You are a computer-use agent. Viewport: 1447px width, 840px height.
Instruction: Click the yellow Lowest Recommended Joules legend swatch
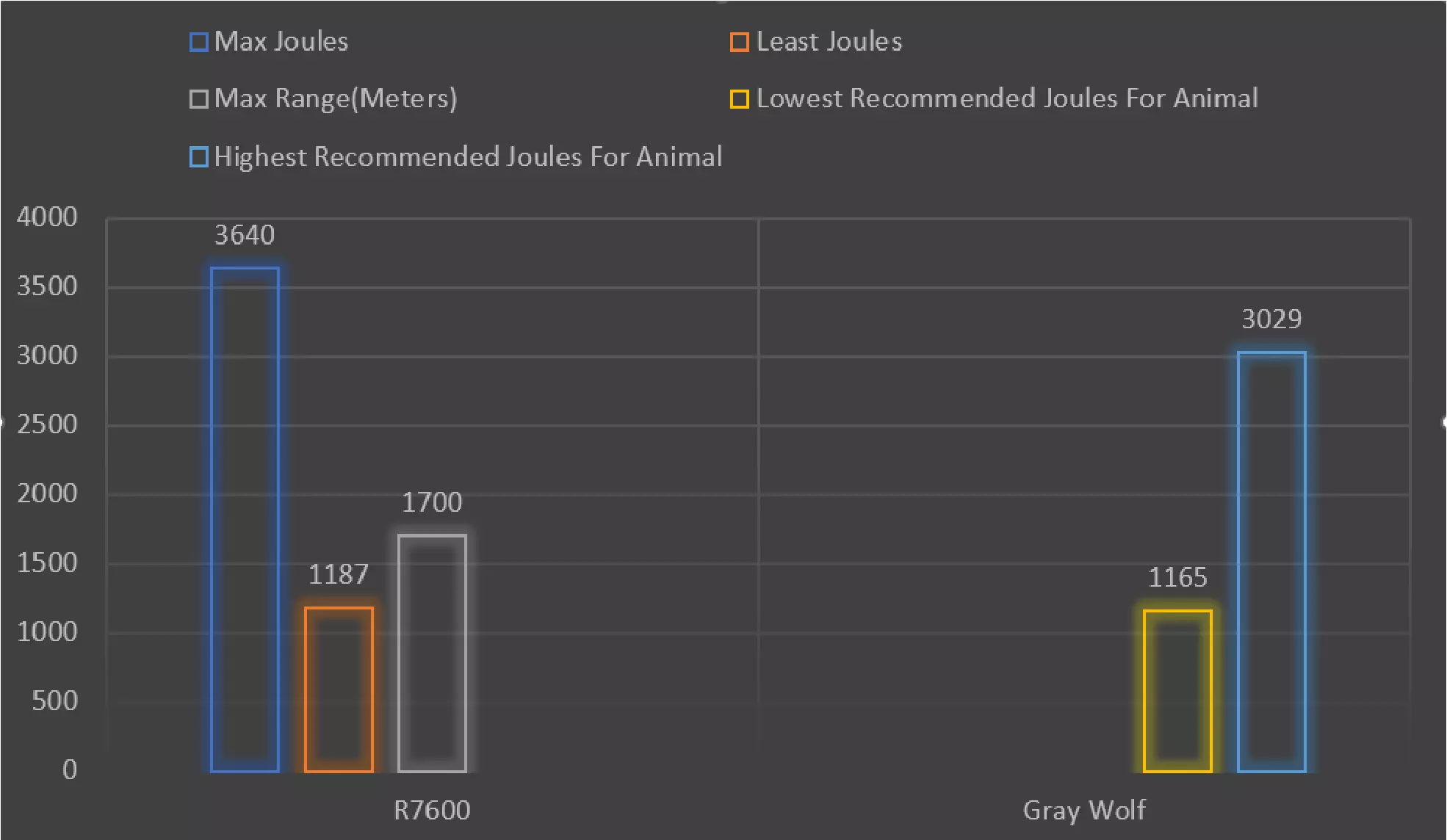coord(740,99)
